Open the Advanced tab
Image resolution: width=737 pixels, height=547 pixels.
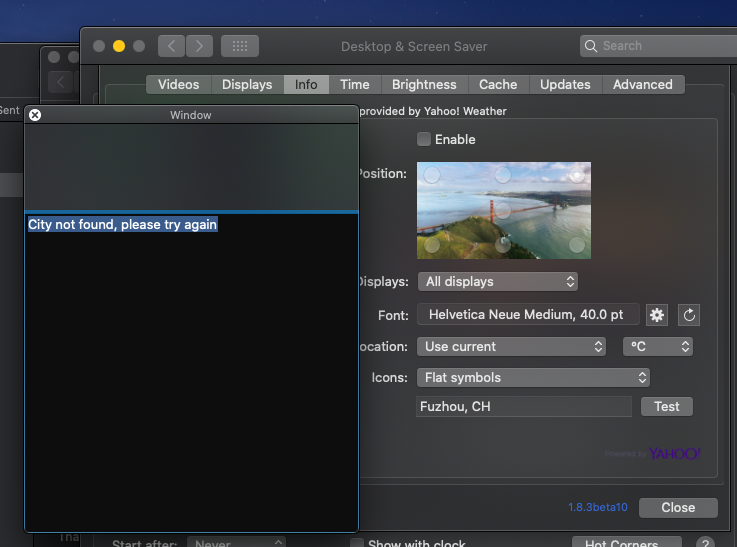[x=643, y=85]
